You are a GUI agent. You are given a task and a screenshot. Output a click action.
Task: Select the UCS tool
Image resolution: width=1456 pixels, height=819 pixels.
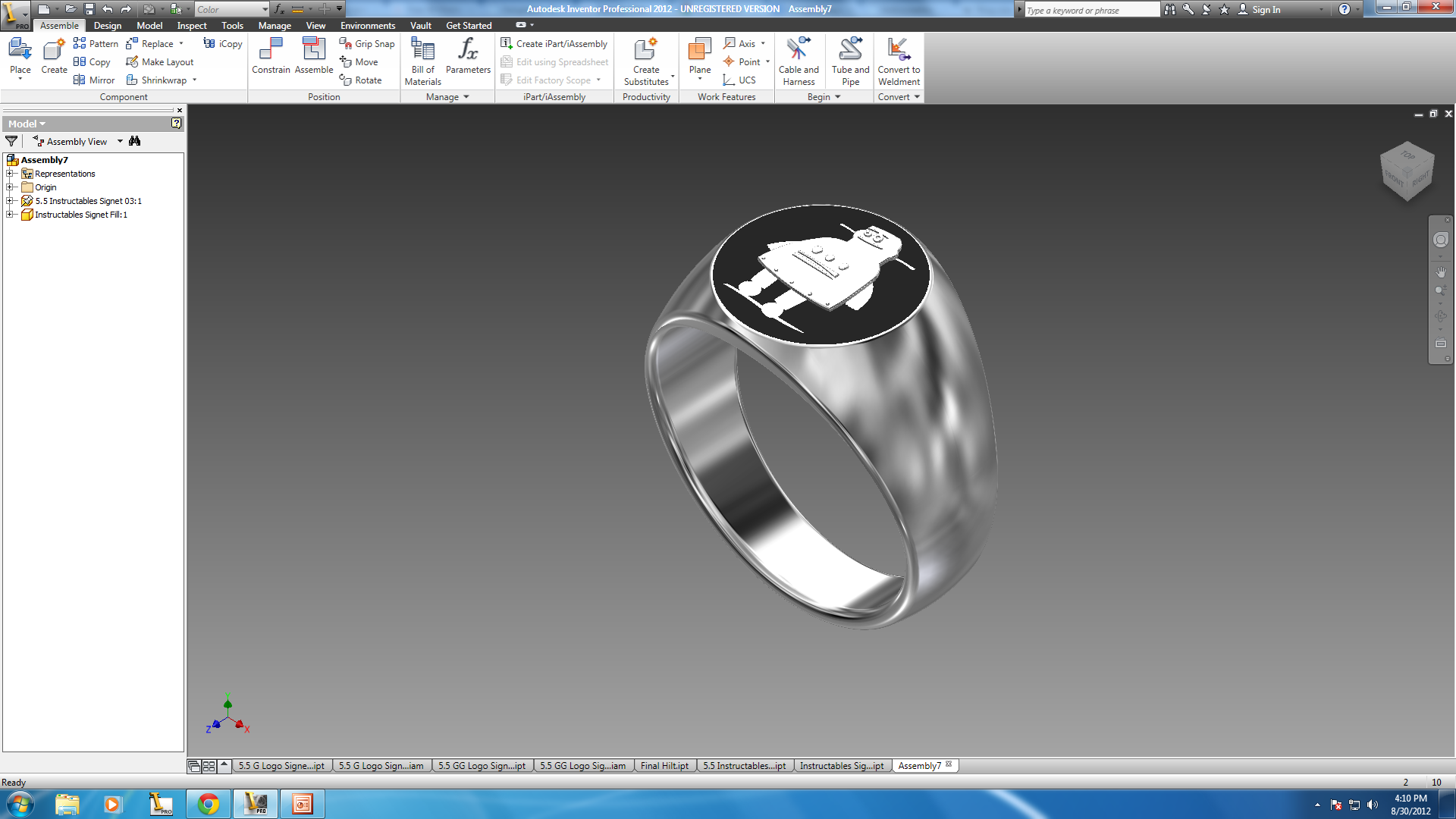(739, 80)
